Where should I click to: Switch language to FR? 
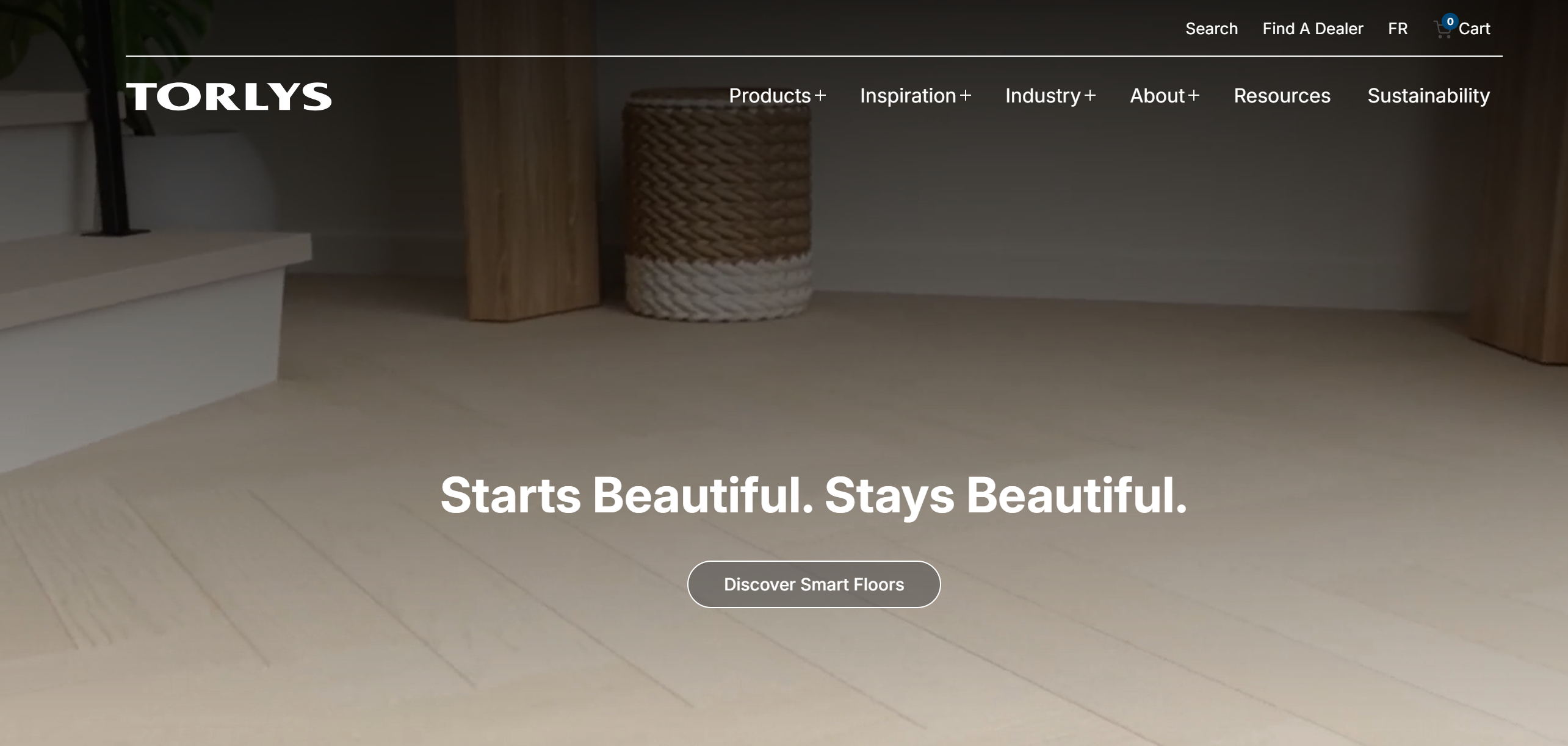coord(1398,29)
